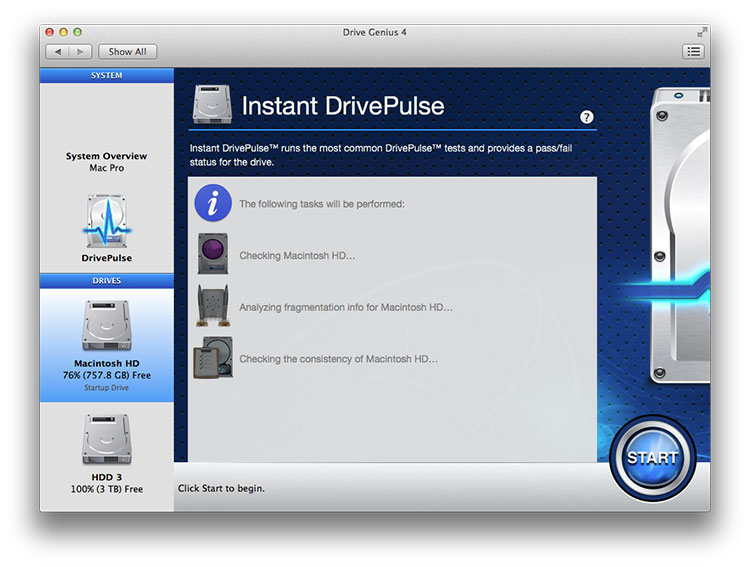Click 'Checking Macintosh HD...' task text
Image resolution: width=750 pixels, height=567 pixels.
point(297,256)
